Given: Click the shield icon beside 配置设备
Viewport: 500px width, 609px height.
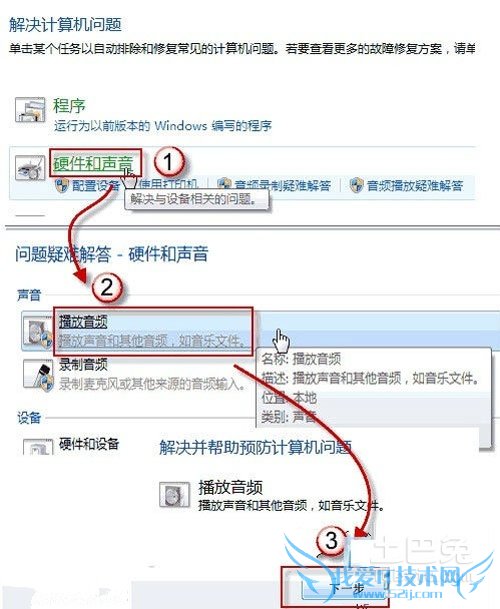Looking at the screenshot, I should pos(62,186).
